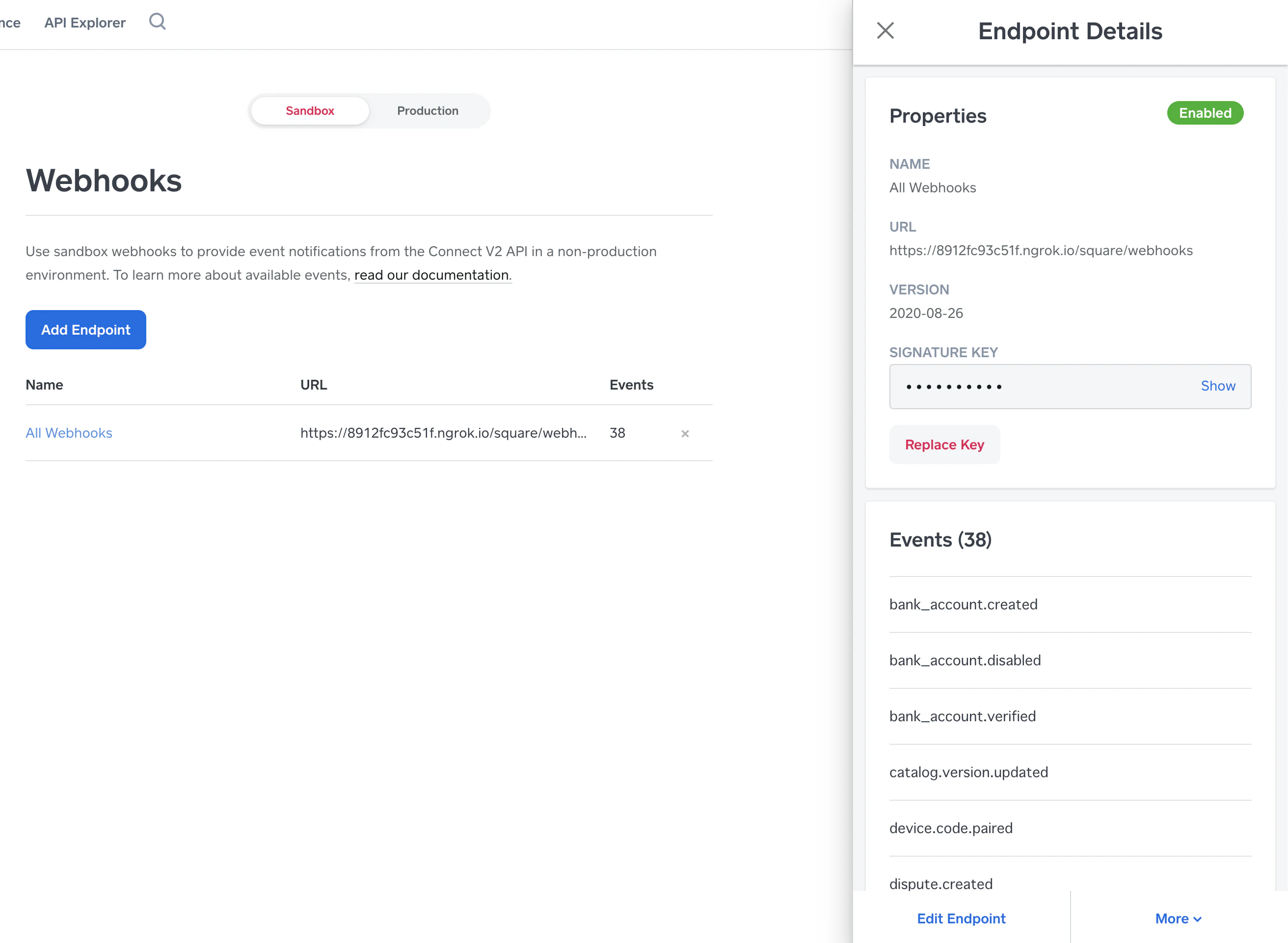Select the catalog.version.updated event
The image size is (1288, 943).
coord(1070,772)
